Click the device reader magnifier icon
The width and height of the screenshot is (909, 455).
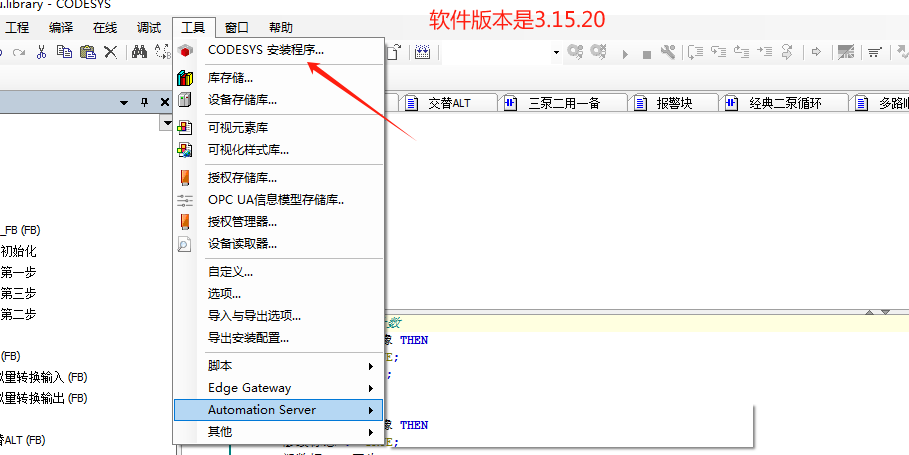(184, 244)
